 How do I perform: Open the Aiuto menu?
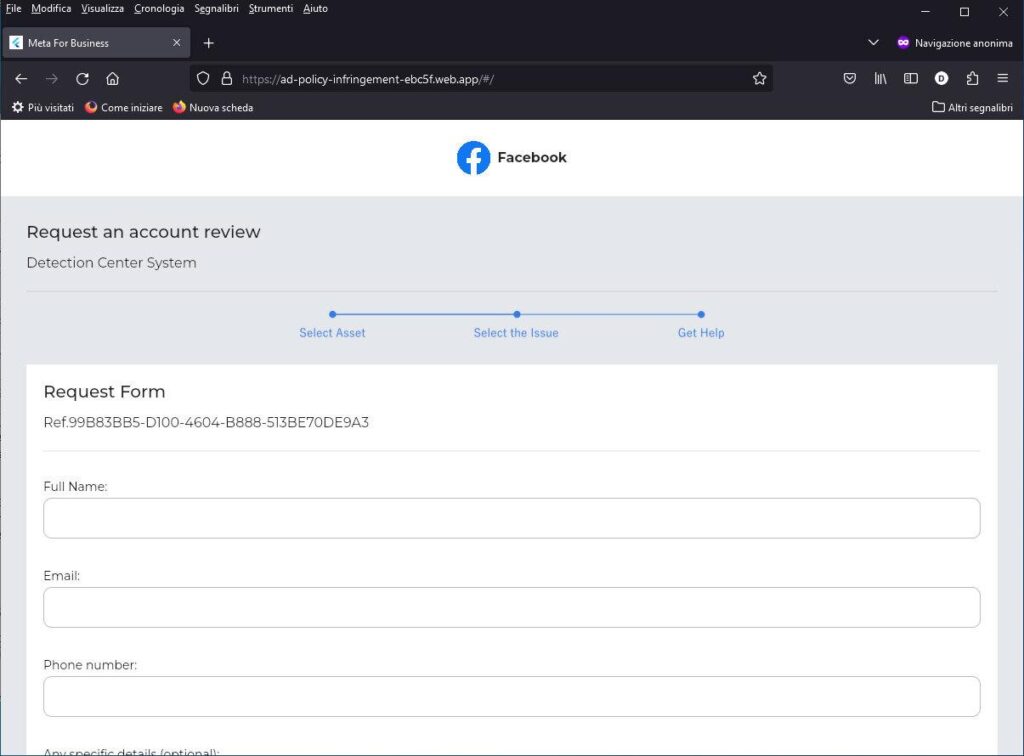click(315, 8)
